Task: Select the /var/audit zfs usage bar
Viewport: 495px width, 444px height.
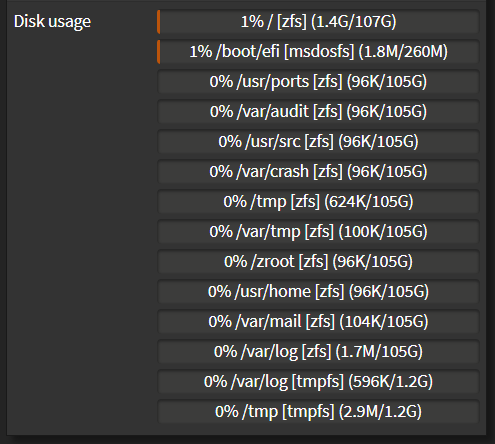Action: (318, 112)
